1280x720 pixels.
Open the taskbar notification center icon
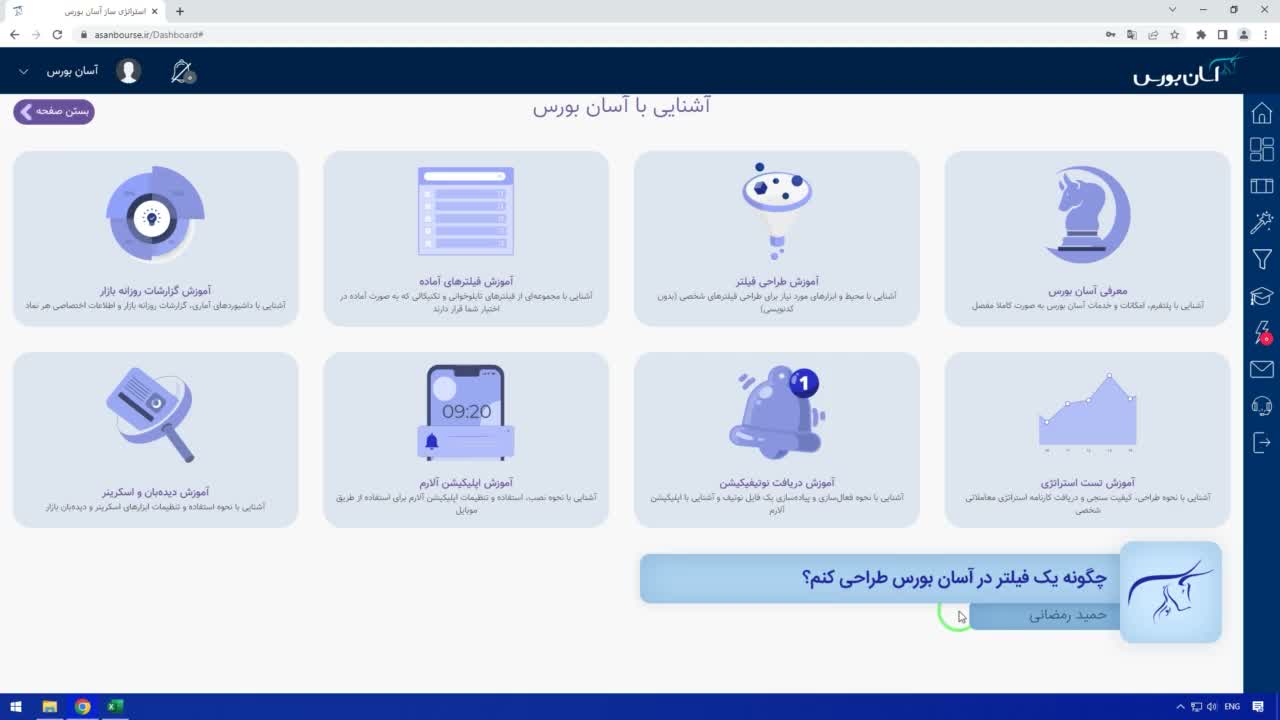coord(1258,706)
